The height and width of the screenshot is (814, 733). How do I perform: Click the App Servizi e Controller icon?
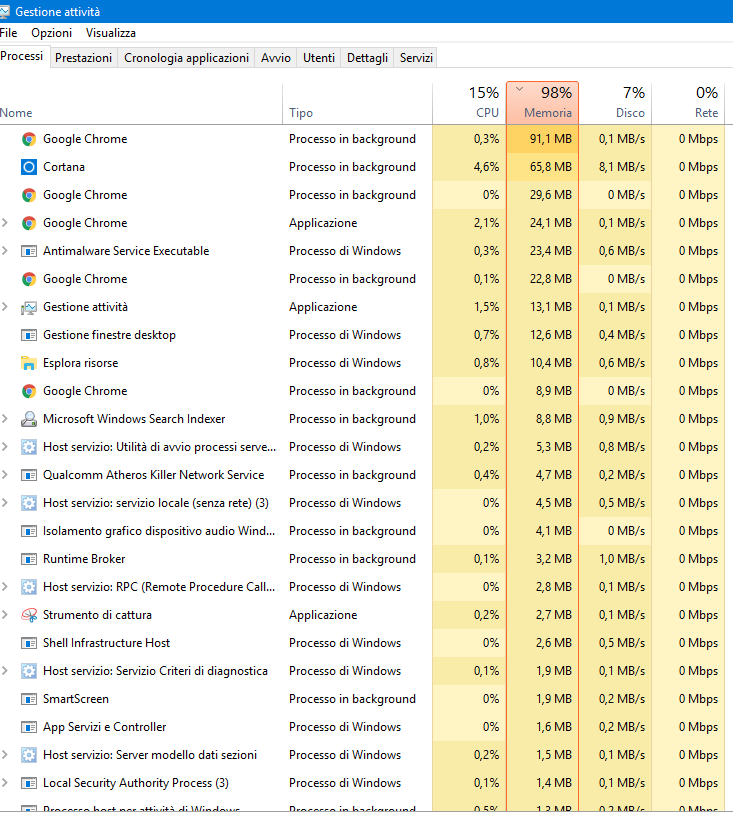click(x=29, y=727)
